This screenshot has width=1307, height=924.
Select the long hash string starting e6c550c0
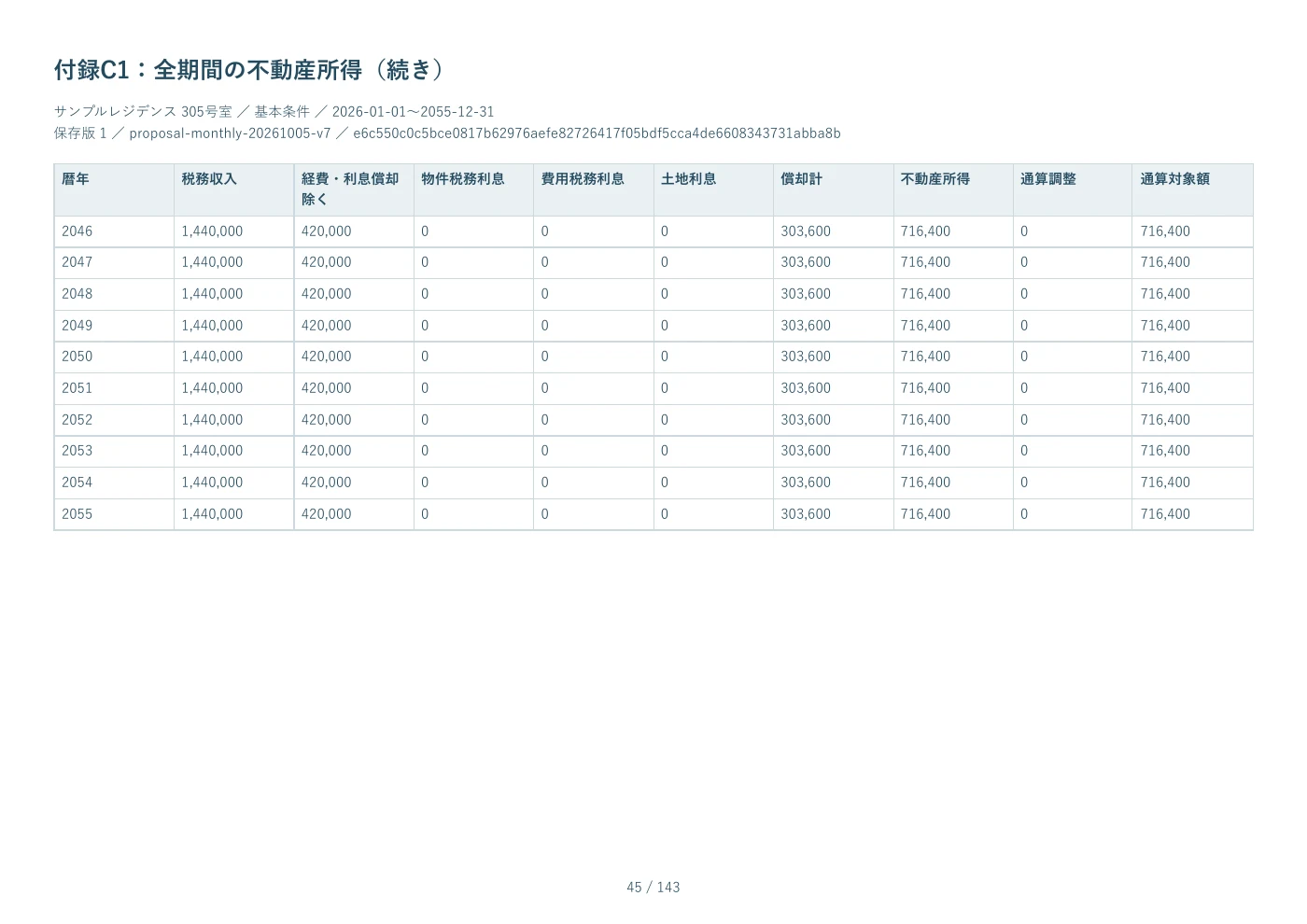(x=597, y=133)
